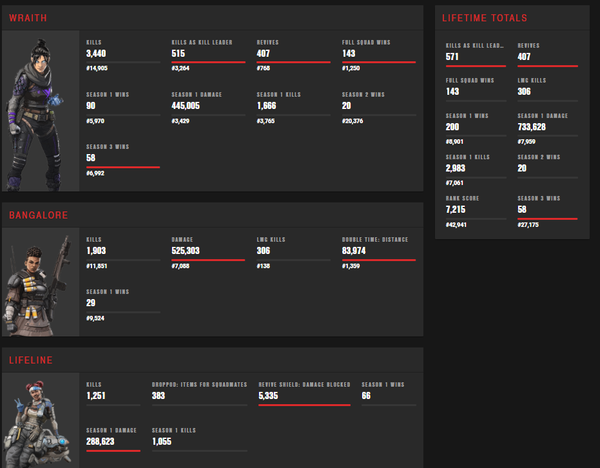Click Wraith's Season 1 Kills value 1,666
Screen dimensions: 600x468
266,106
